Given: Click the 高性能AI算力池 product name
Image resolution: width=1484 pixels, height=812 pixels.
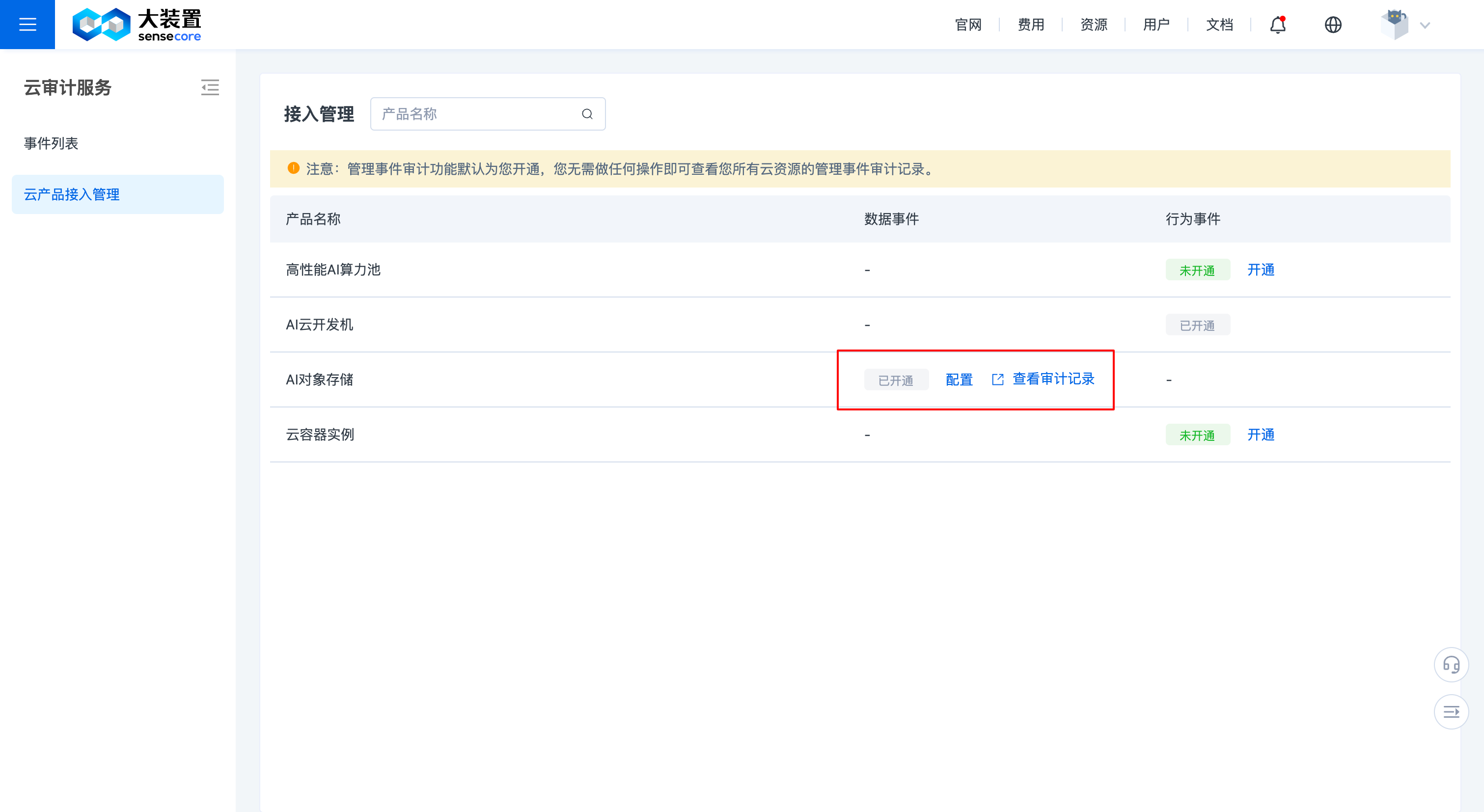Looking at the screenshot, I should [333, 270].
